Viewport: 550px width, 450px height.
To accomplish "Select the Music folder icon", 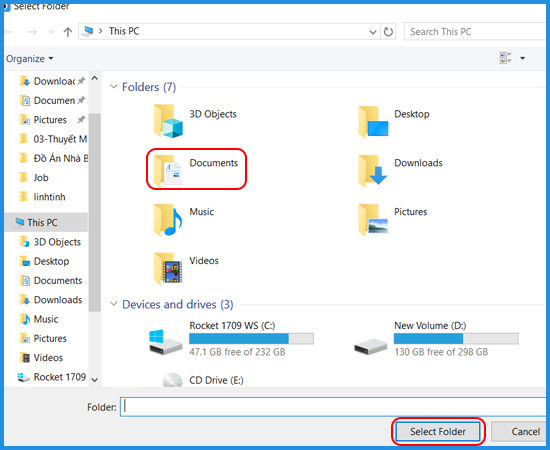I will coord(168,219).
